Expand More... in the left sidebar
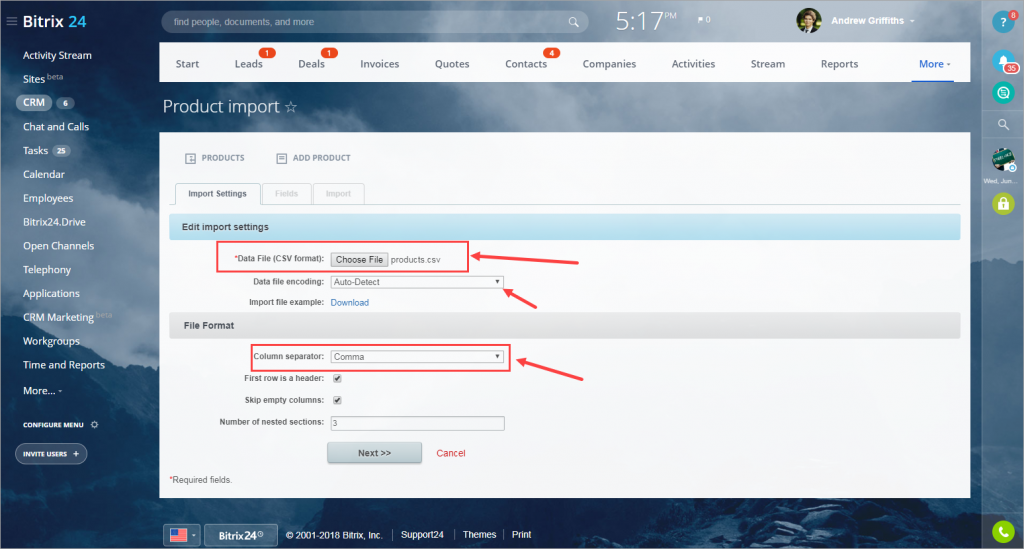Image resolution: width=1024 pixels, height=549 pixels. coord(42,390)
